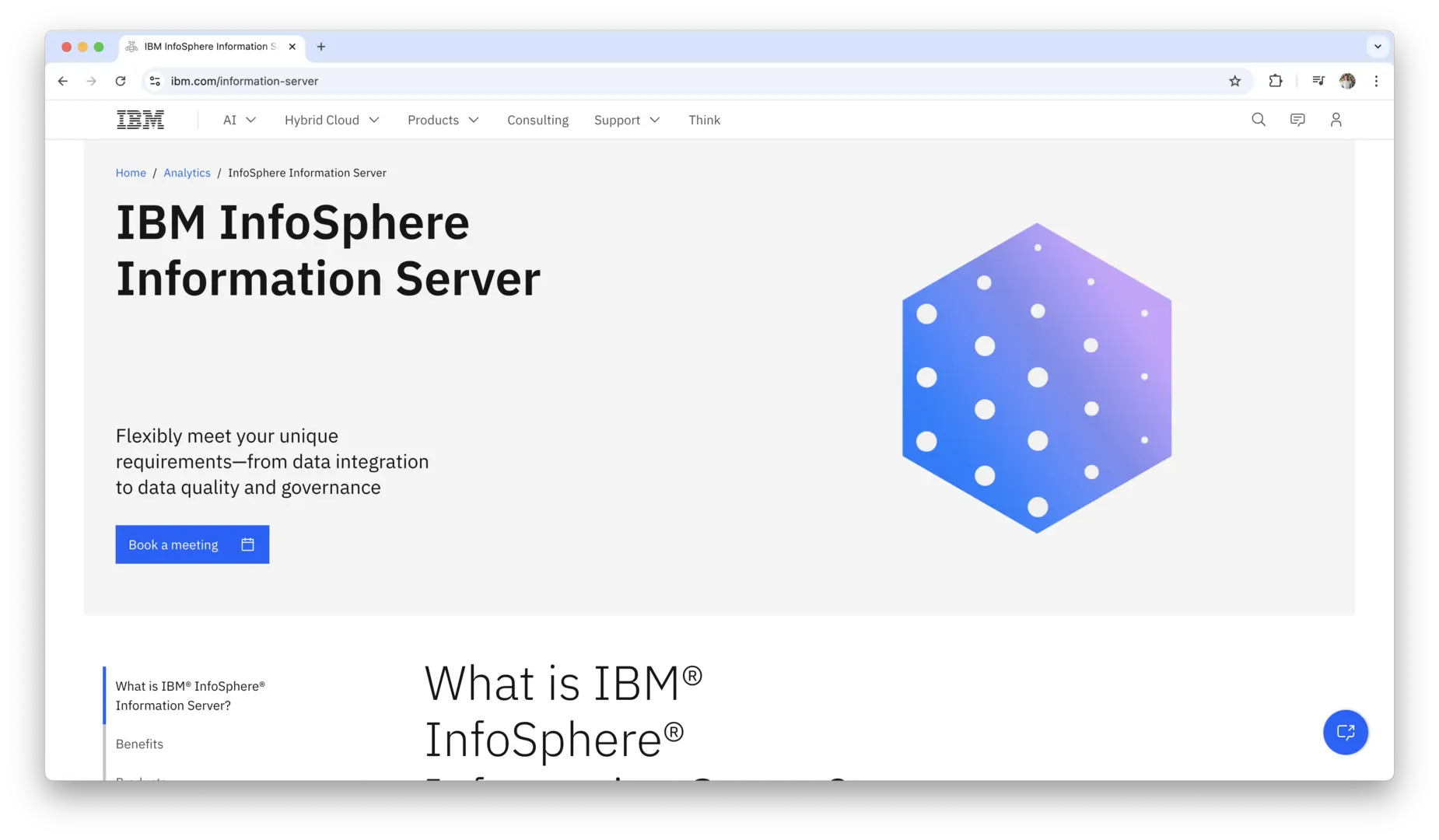Jump to 'What is IBM InfoSphere Information Server?' section

pos(191,695)
